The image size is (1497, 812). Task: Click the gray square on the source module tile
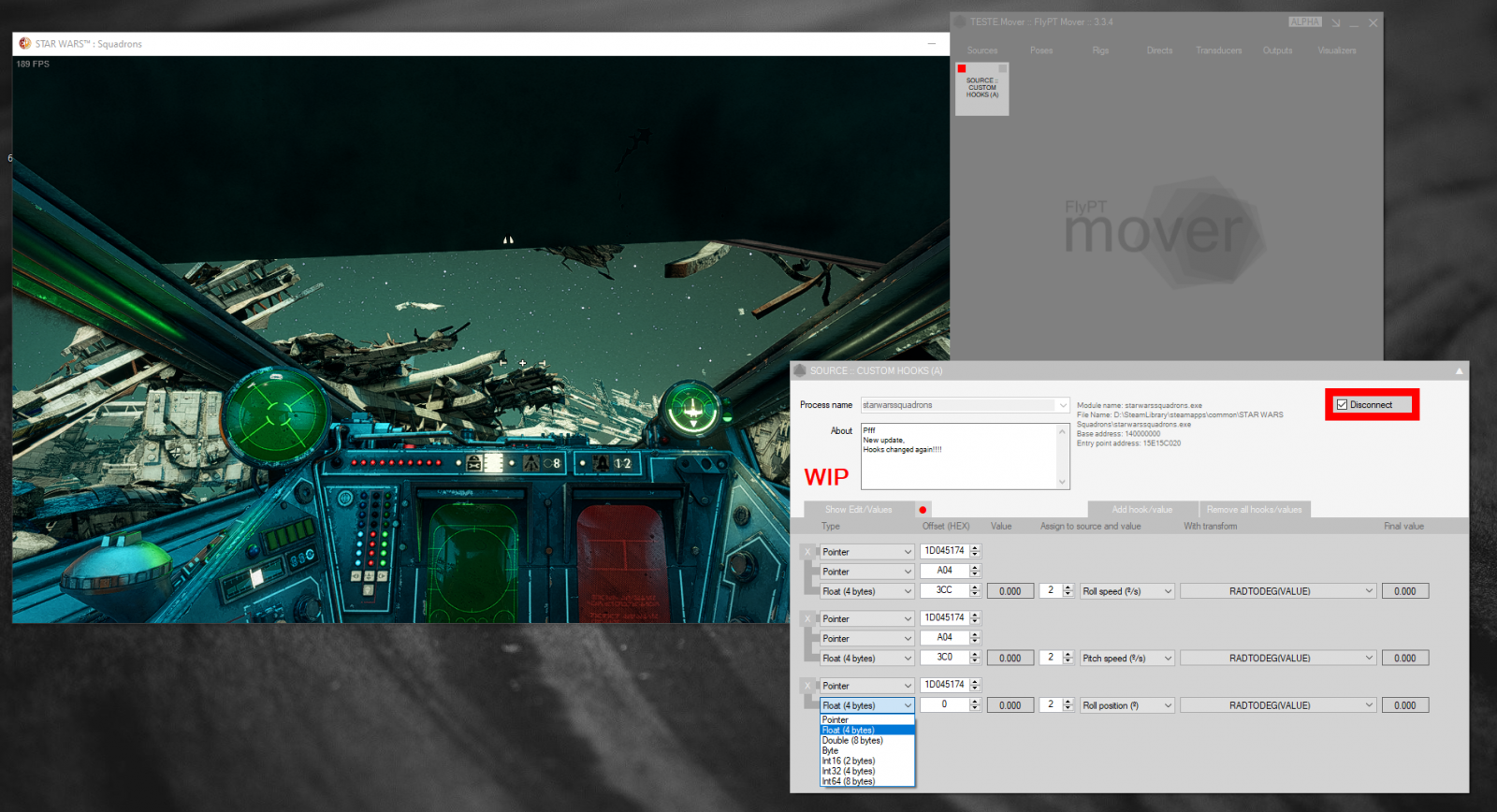pos(1003,68)
